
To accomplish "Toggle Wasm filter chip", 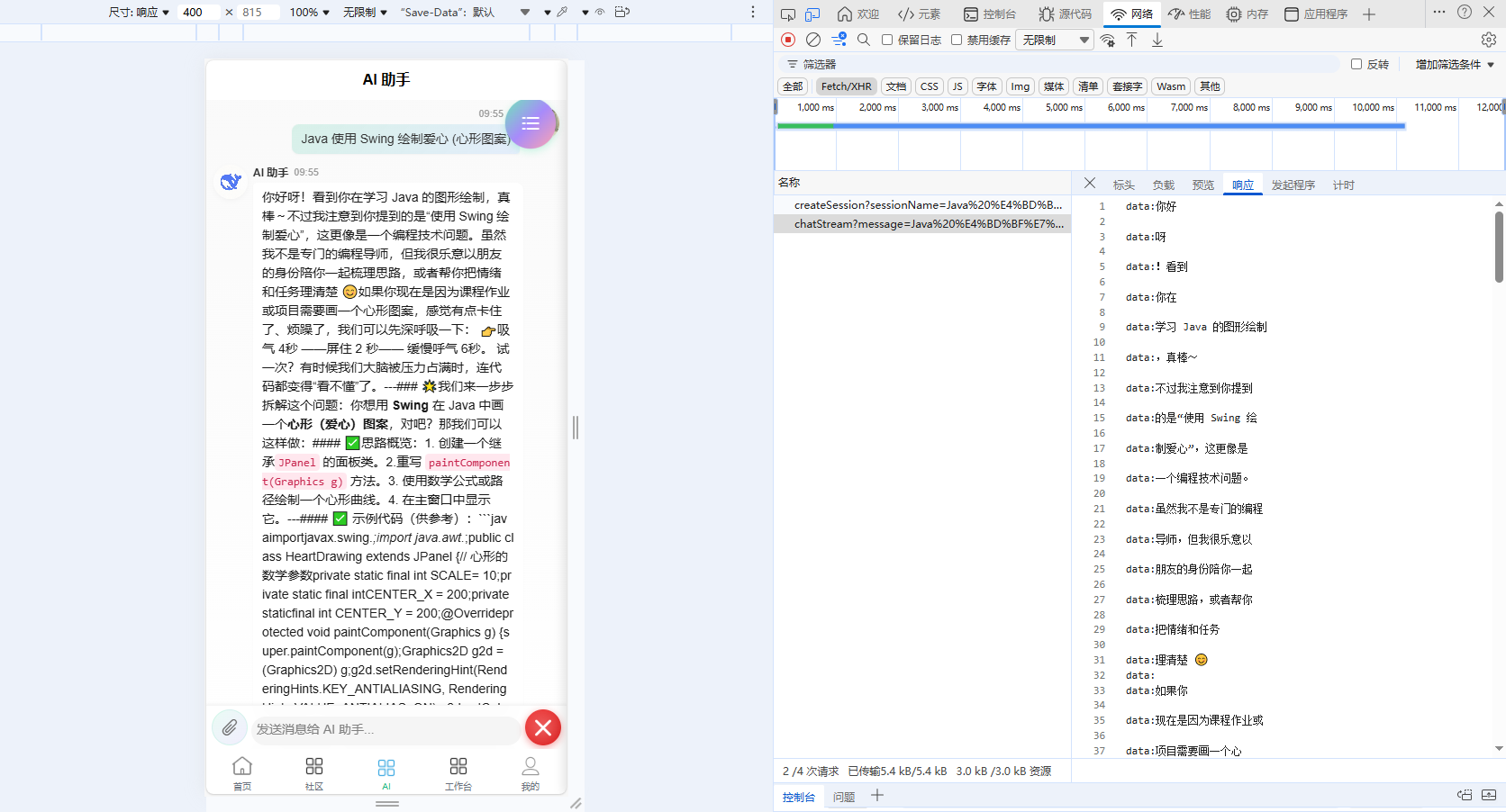I will pos(1171,86).
